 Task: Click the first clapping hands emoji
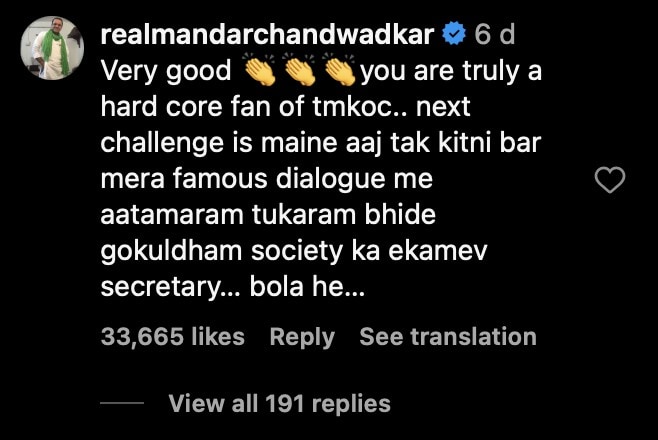pyautogui.click(x=260, y=70)
